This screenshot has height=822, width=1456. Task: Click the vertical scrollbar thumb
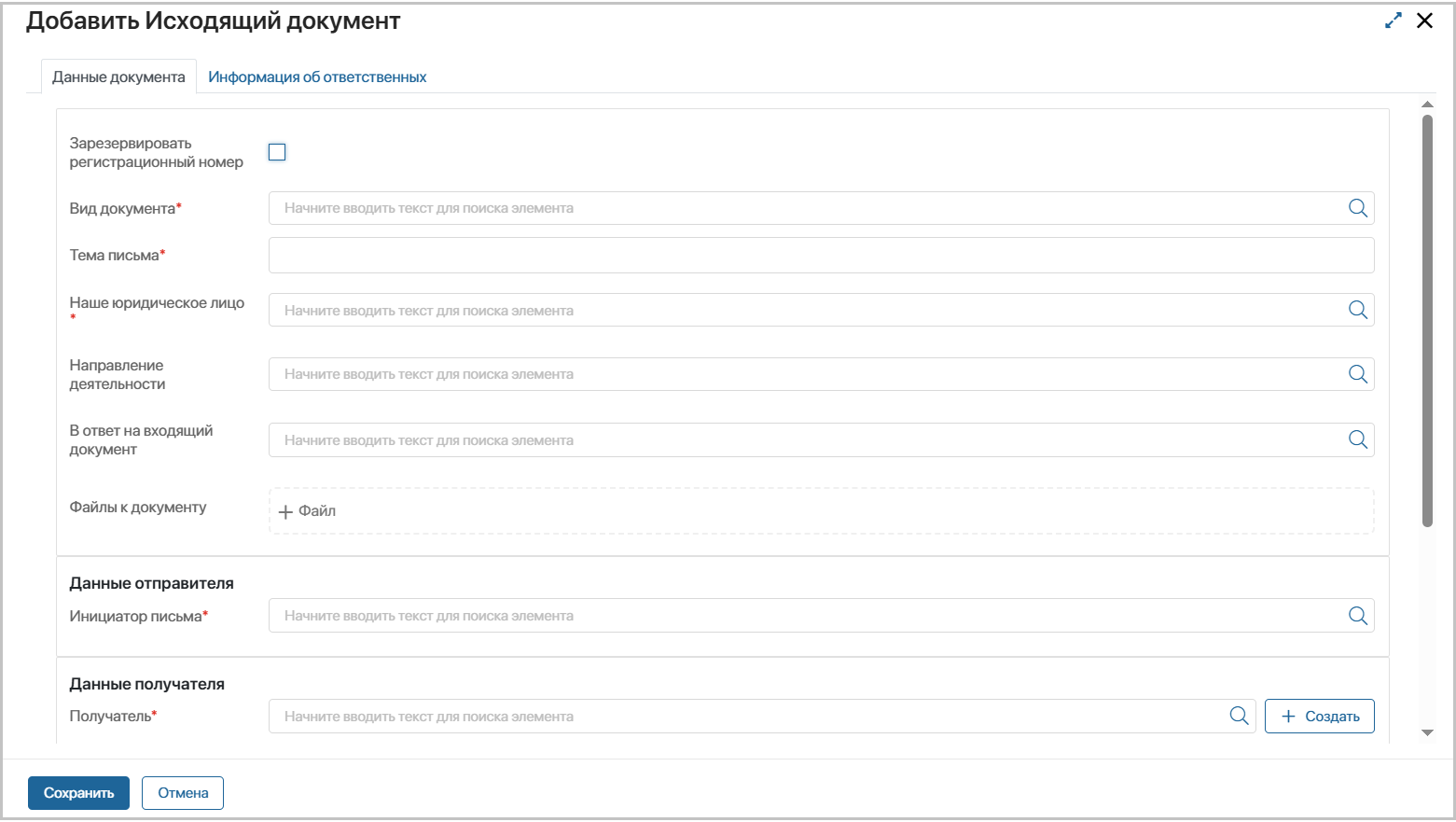point(1427,317)
